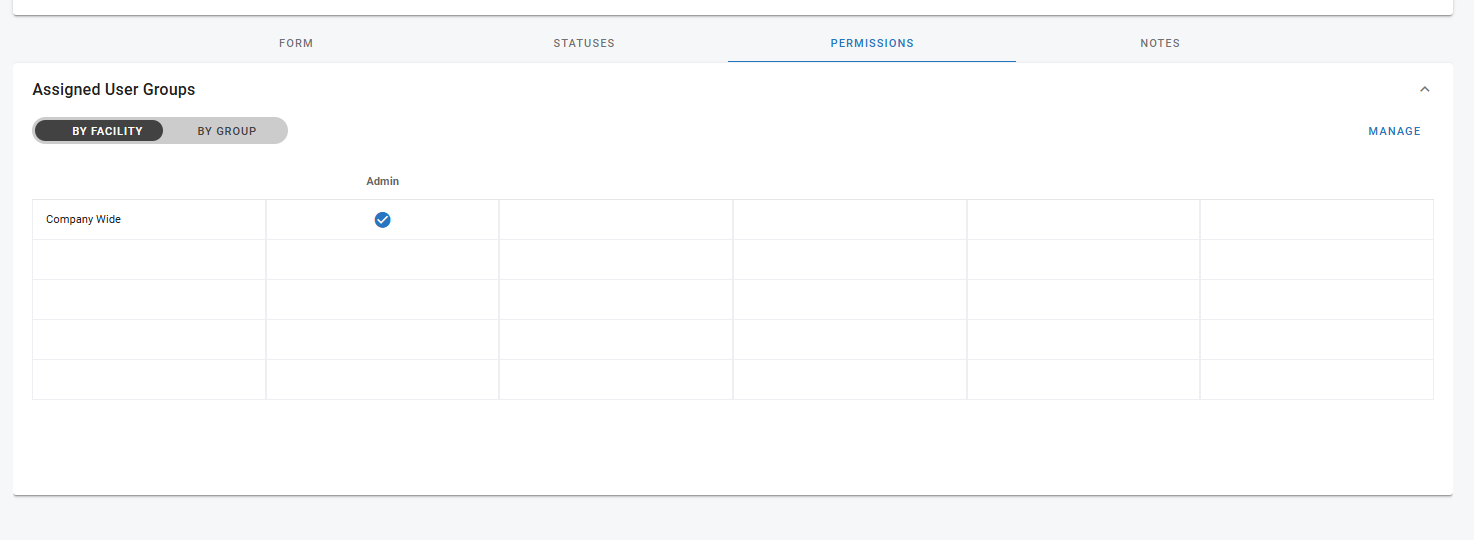Select the Company Wide row label
The image size is (1474, 540).
pyautogui.click(x=83, y=220)
